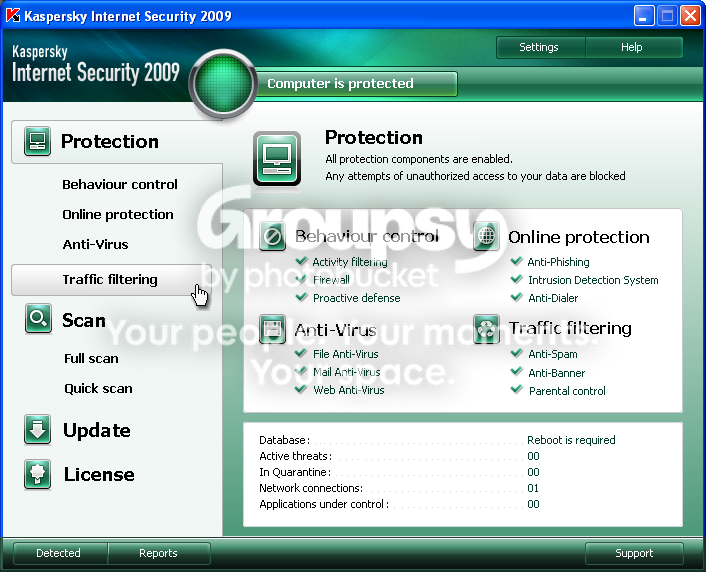Open Intrusion Detection System link
The width and height of the screenshot is (706, 572).
click(593, 280)
